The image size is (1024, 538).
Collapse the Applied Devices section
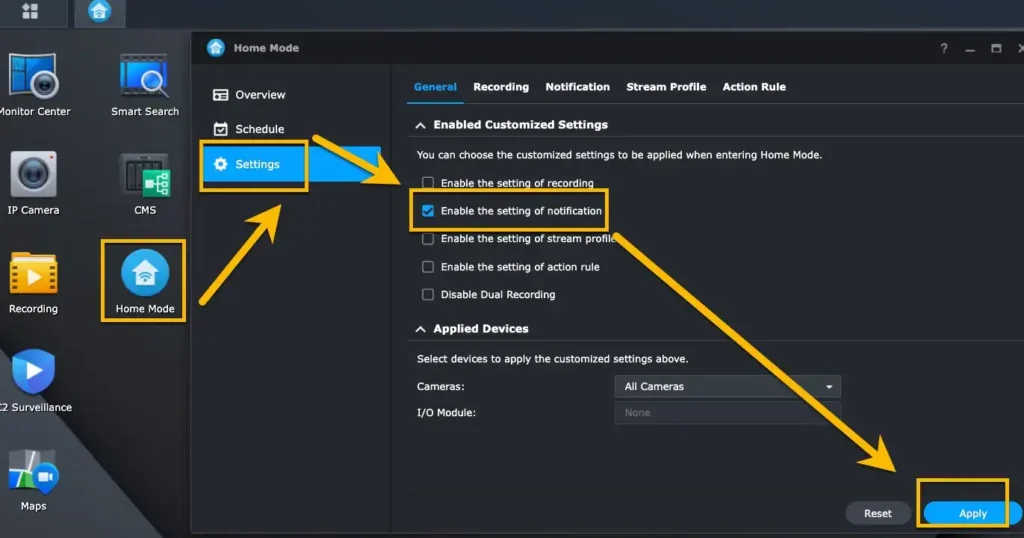[421, 329]
